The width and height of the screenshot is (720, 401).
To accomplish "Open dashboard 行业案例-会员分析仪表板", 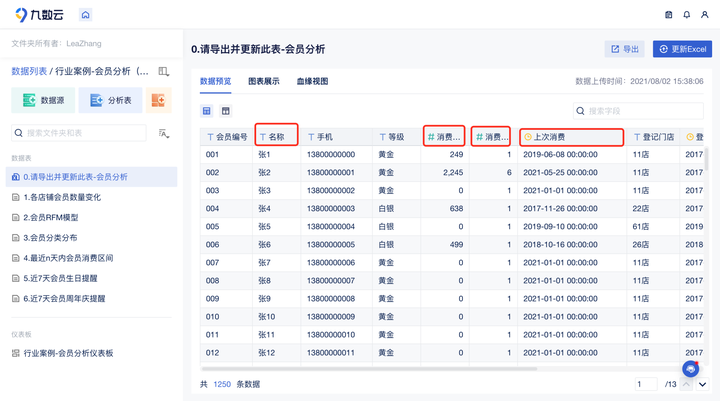I will click(x=91, y=353).
